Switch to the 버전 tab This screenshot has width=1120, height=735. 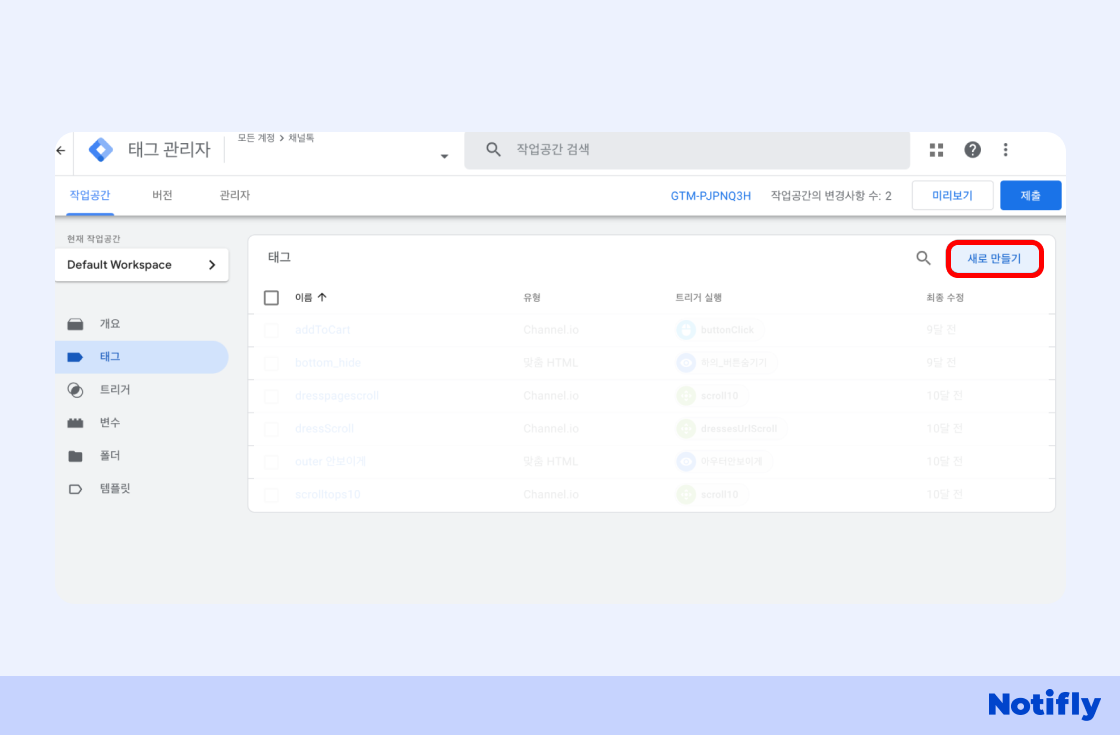(x=162, y=195)
